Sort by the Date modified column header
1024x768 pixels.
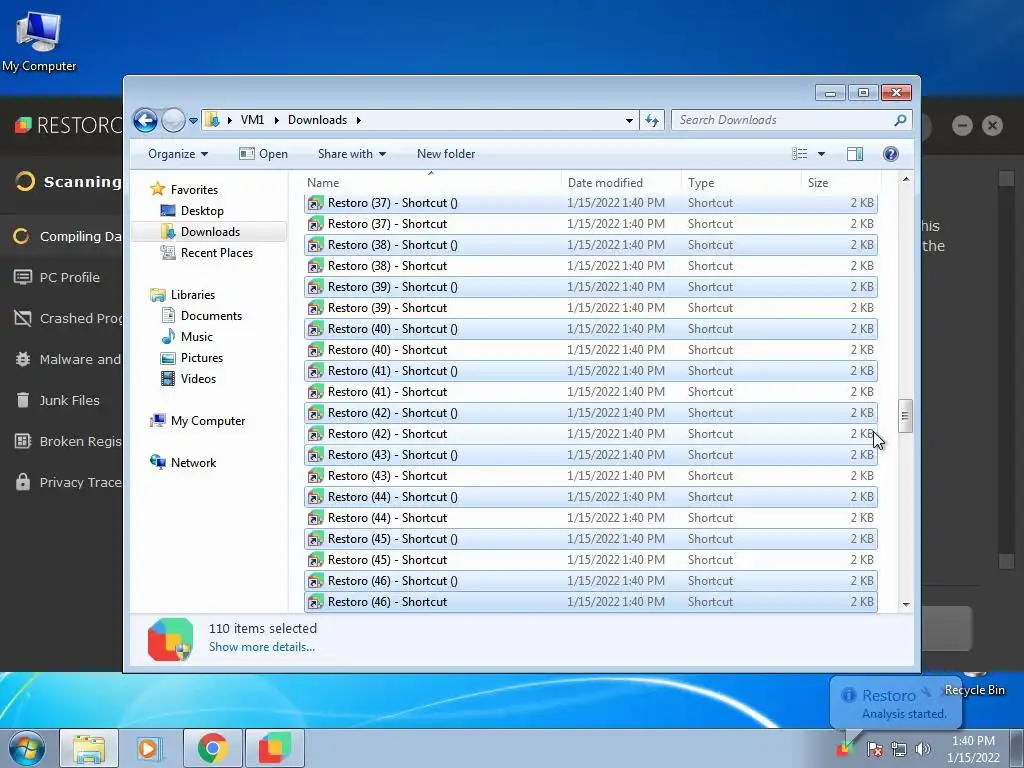pos(621,183)
